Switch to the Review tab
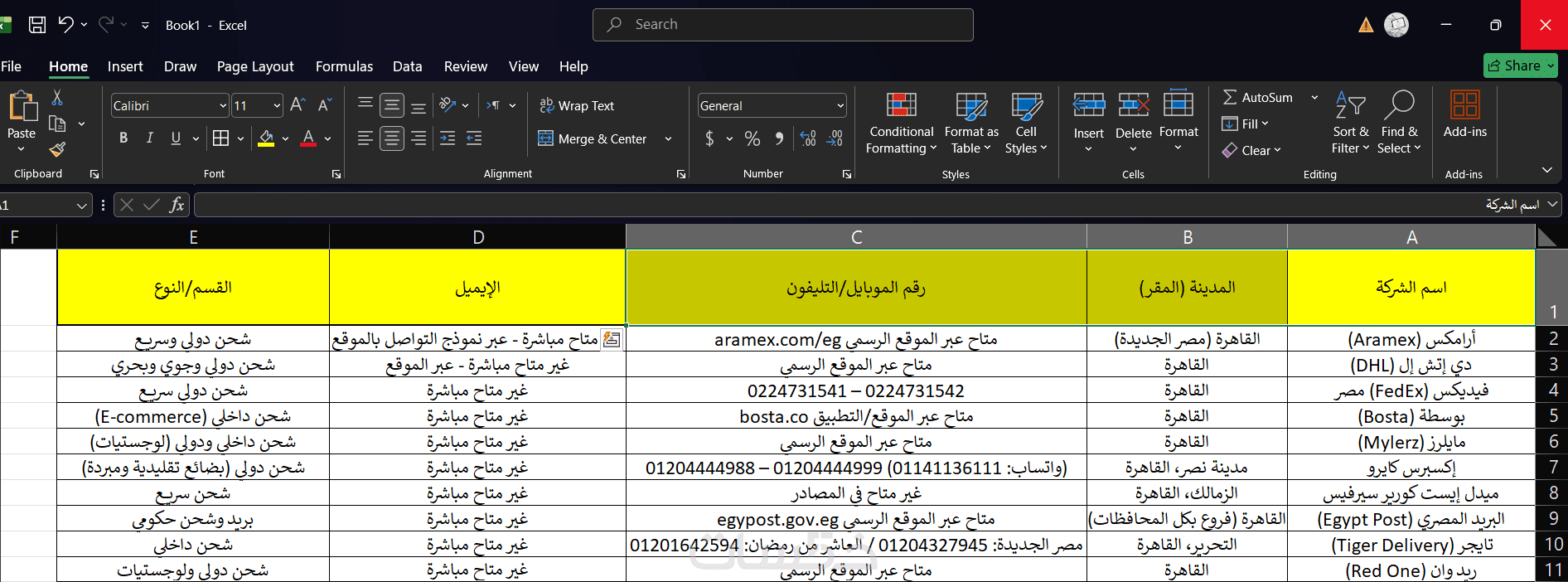The image size is (1568, 582). [466, 66]
